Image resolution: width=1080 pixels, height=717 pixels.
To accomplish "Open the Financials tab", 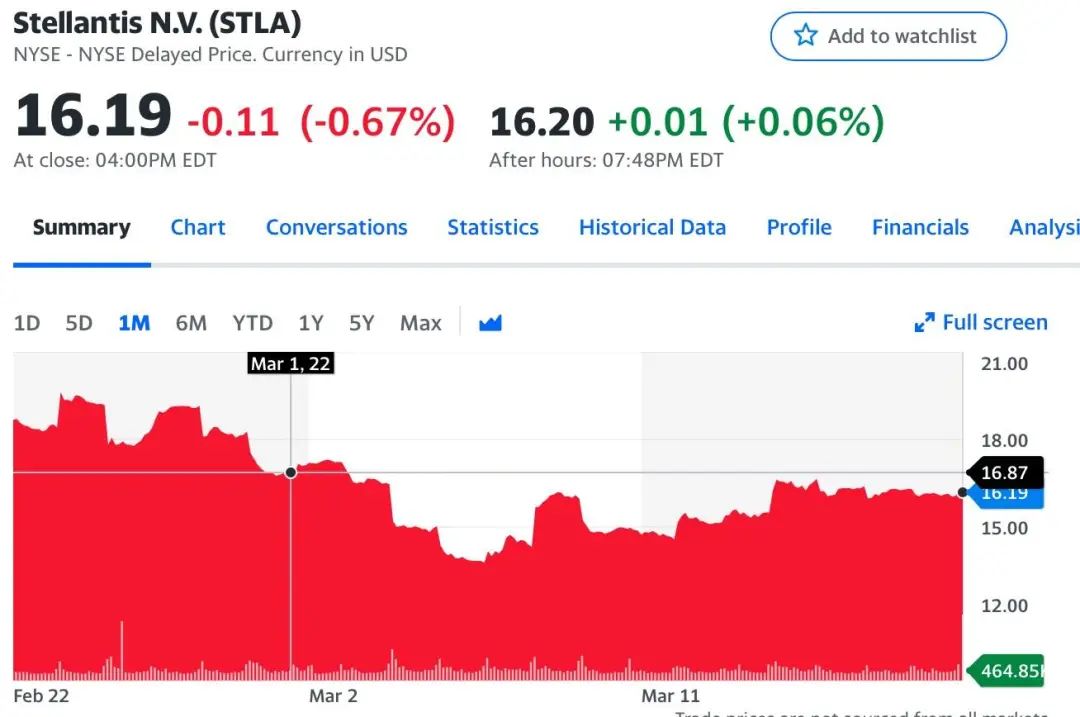I will pyautogui.click(x=920, y=227).
